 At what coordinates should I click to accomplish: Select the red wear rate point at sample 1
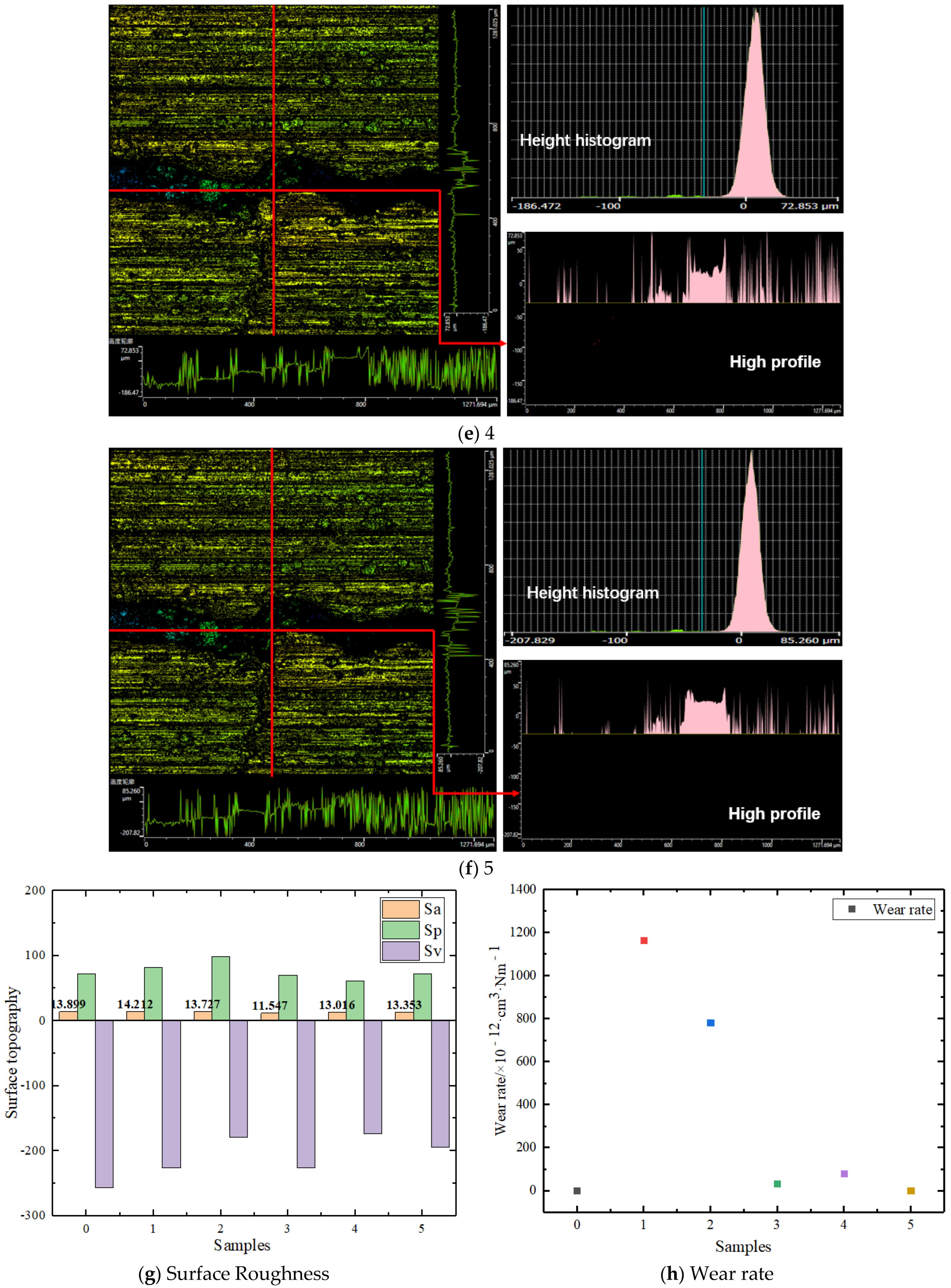point(643,941)
